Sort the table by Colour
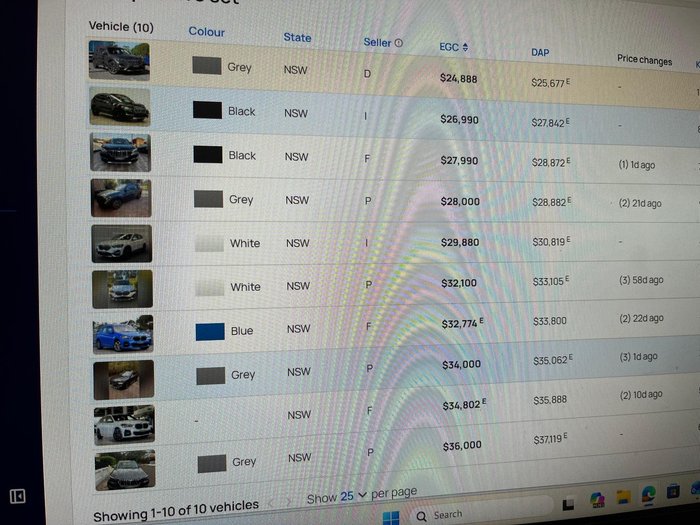 (x=206, y=32)
